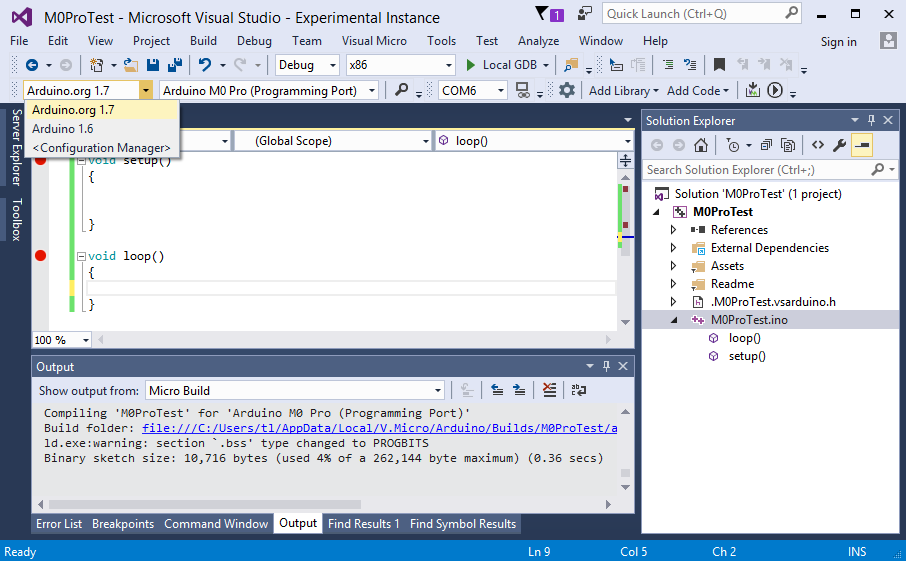The image size is (906, 561).
Task: Click the Undo arrow icon
Action: click(x=204, y=65)
